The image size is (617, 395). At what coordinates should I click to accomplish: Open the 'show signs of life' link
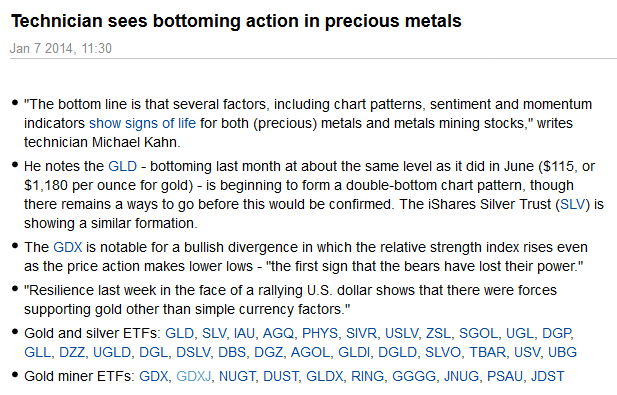(142, 124)
